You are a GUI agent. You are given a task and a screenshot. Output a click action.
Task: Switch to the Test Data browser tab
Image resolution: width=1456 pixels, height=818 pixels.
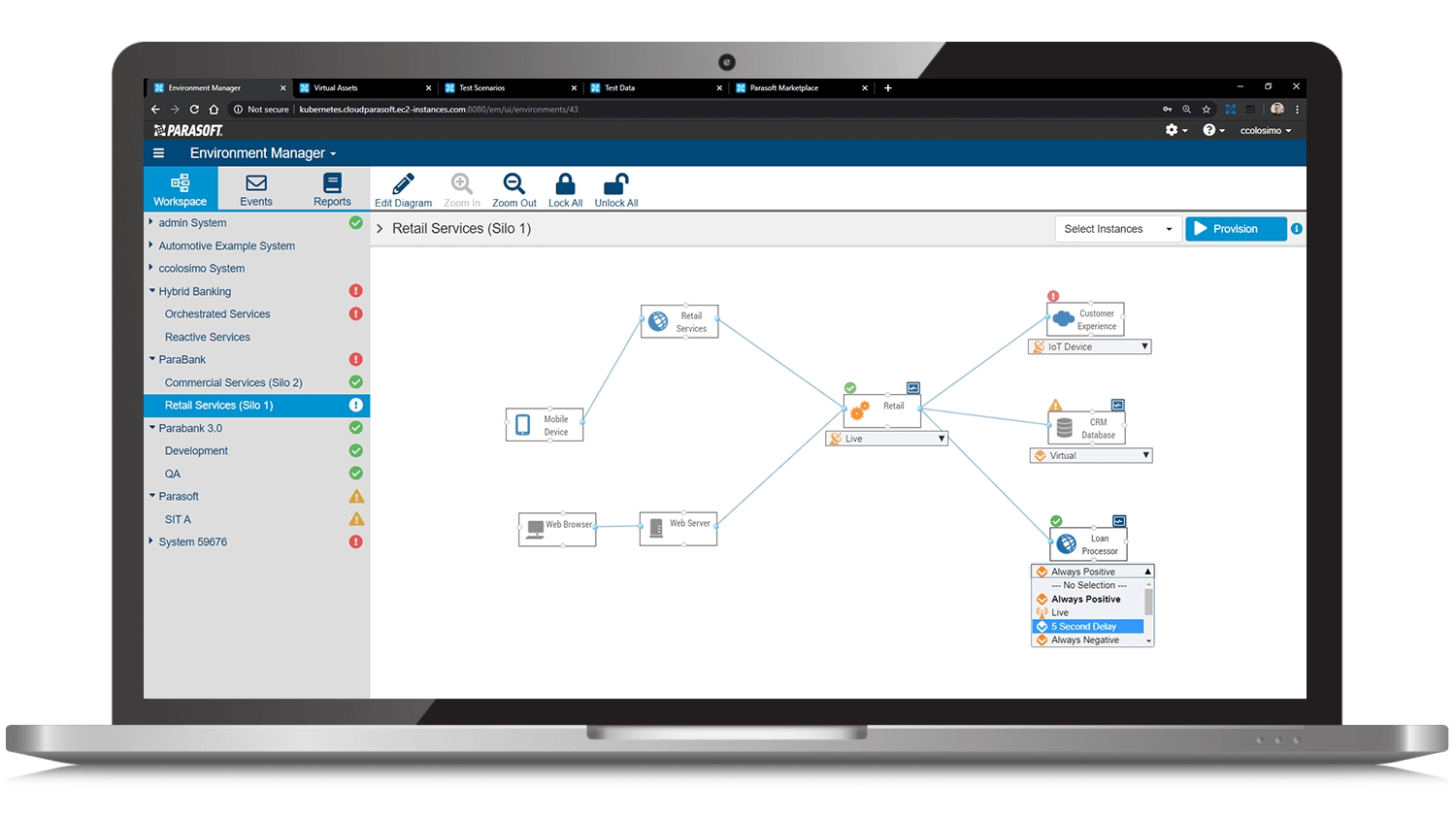(656, 88)
